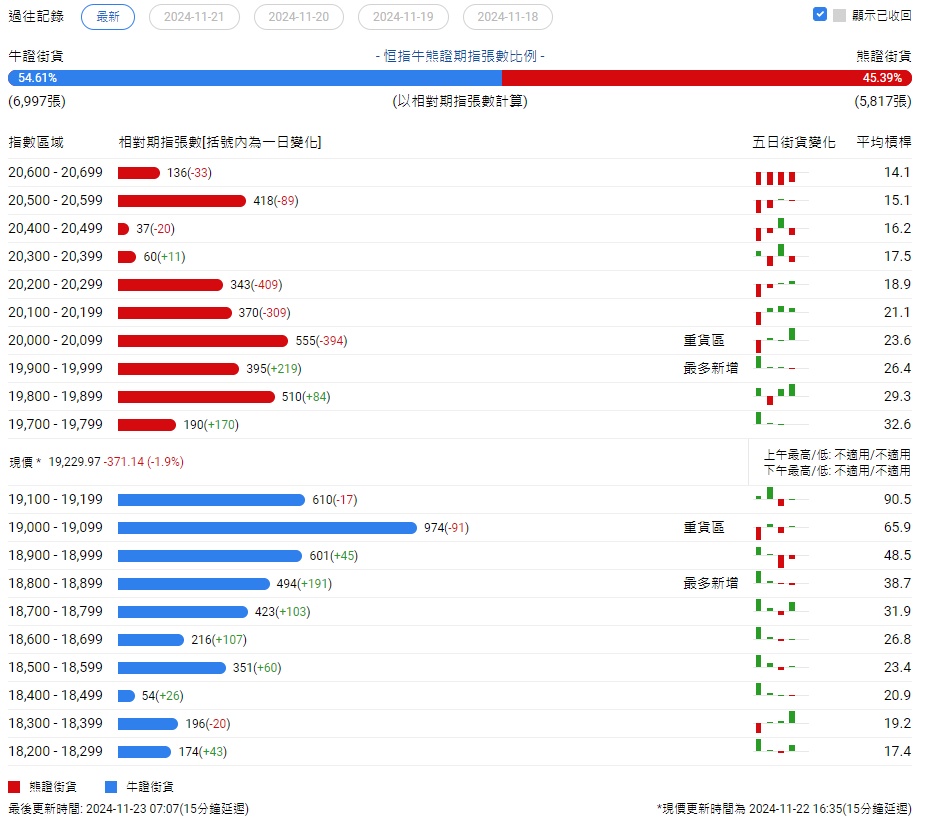Click the five-day sparkline for 18,300 - 18,399
Viewport: 925px width, 827px height.
tap(782, 722)
